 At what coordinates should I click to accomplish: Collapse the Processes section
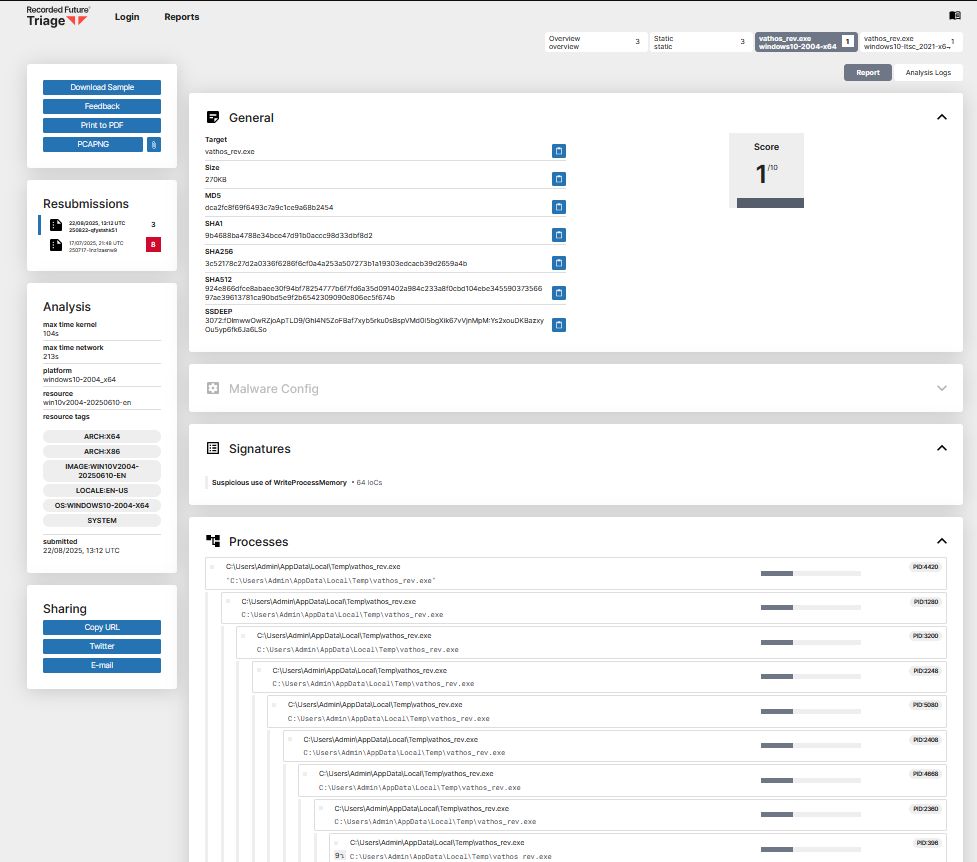point(941,541)
